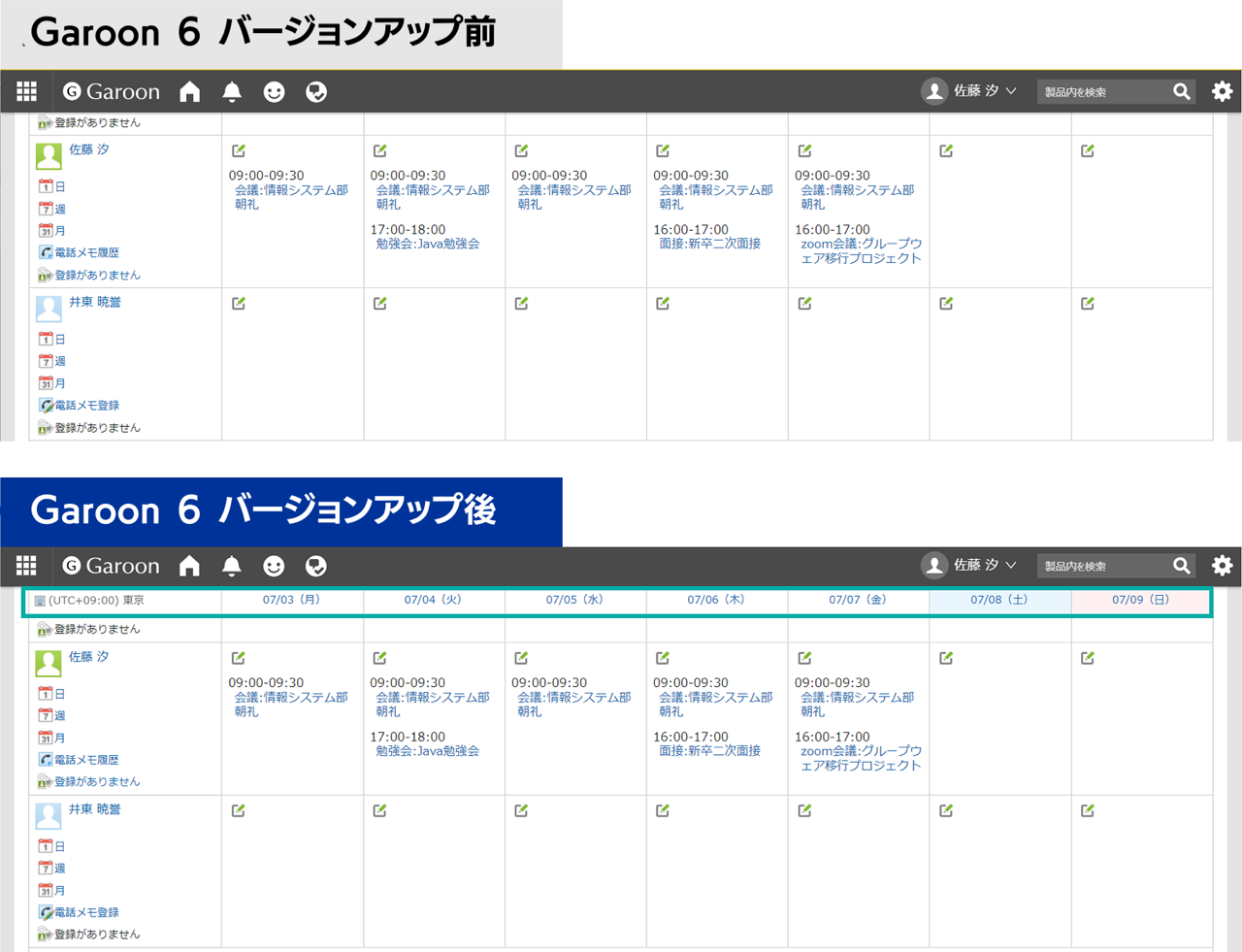Screen dimensions: 1242x952
Task: Focus the 製品内を検索 field in the after-upgrade header
Action: point(1103,566)
